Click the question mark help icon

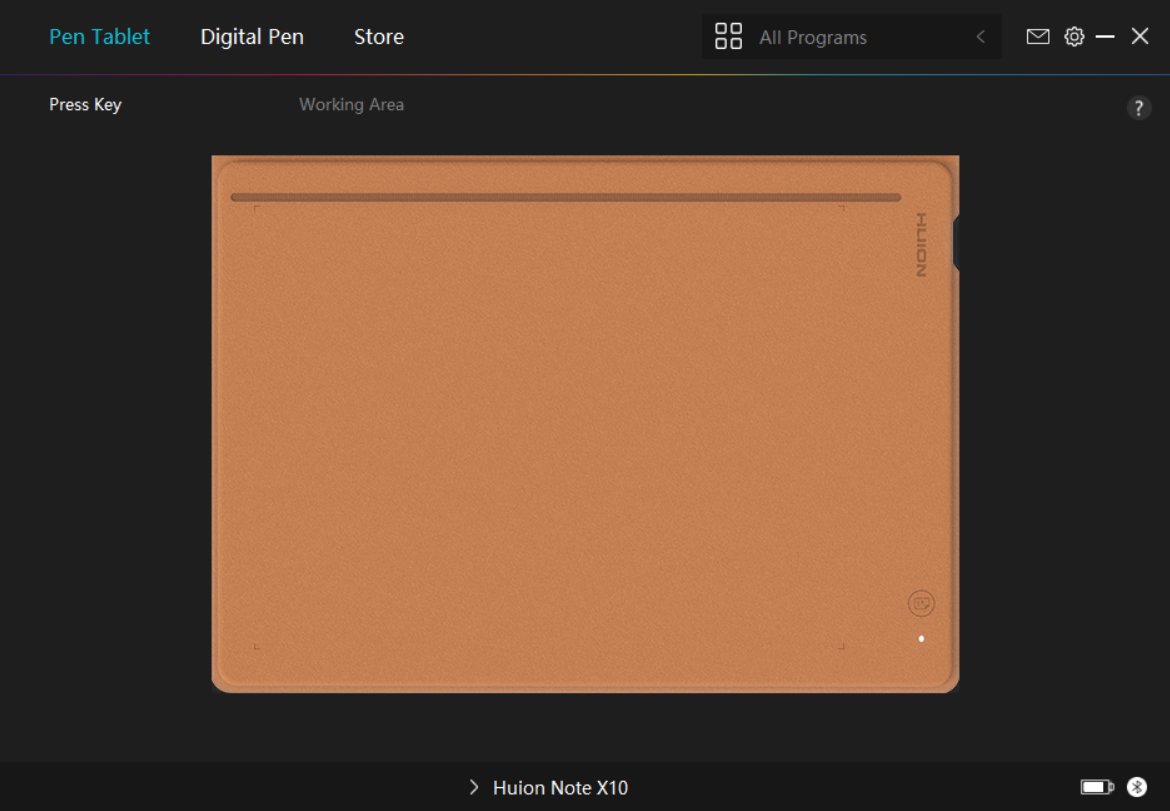[x=1138, y=108]
